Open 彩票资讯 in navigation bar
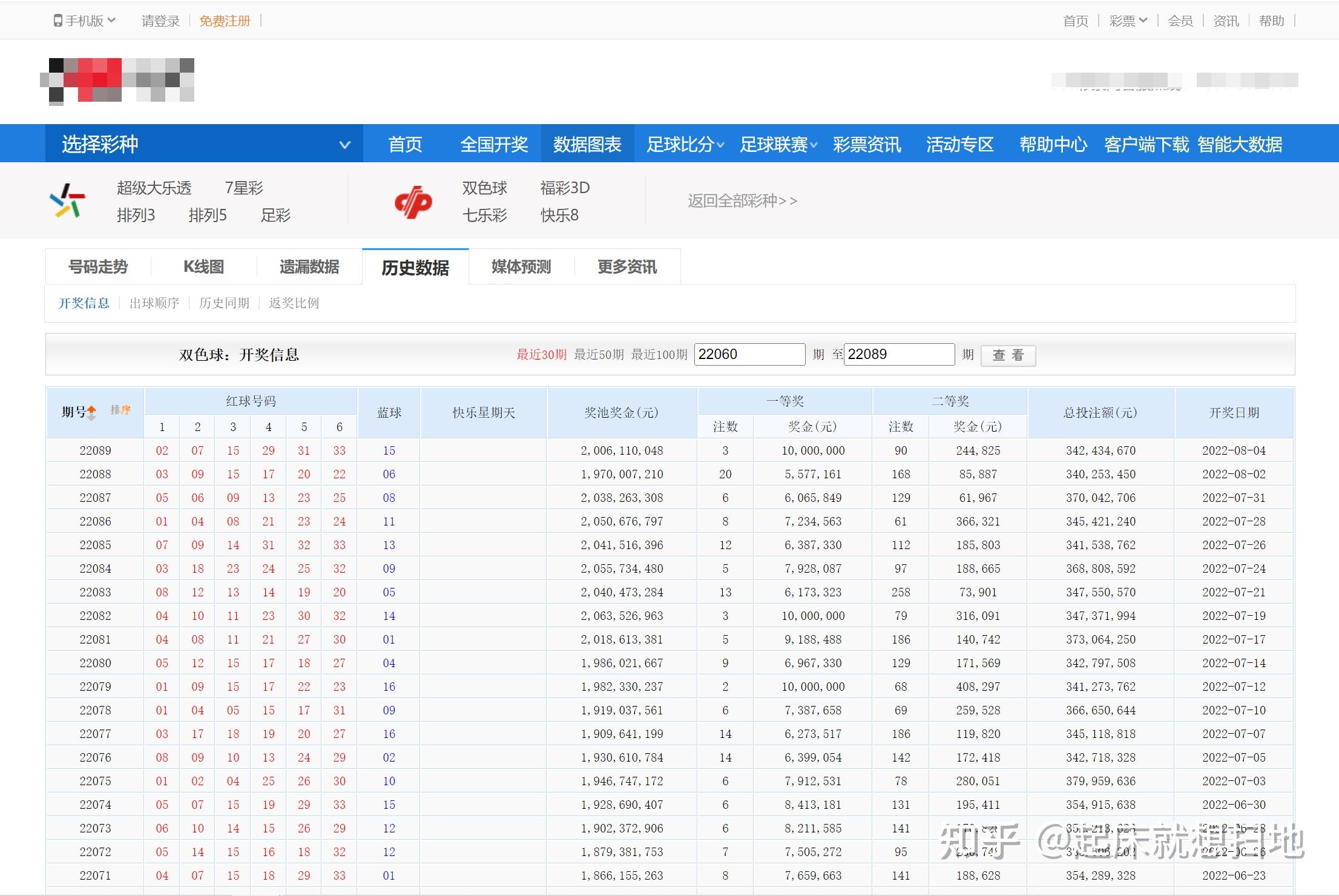 (x=867, y=144)
